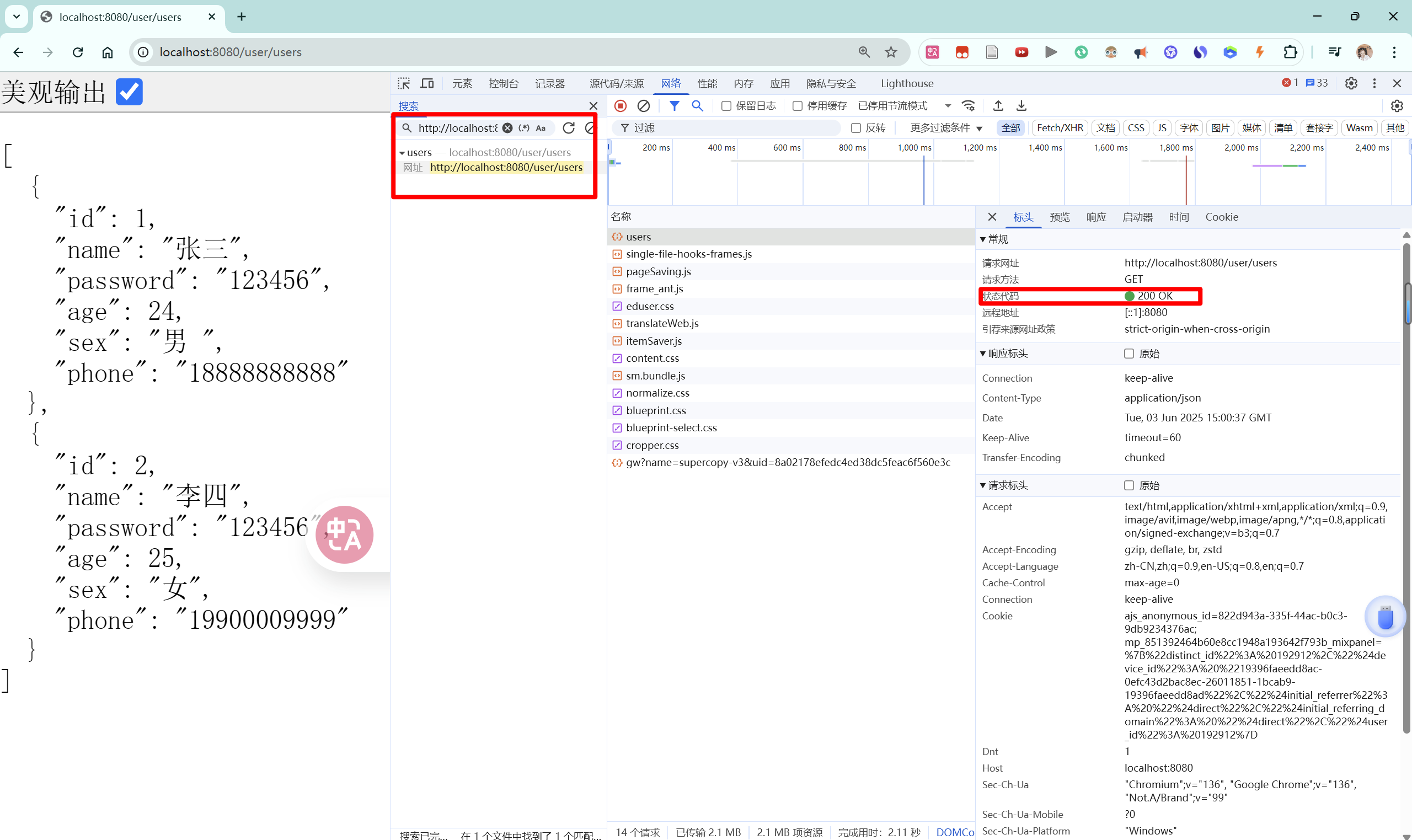This screenshot has height=840, width=1412.
Task: Click the import HAR upload icon
Action: 998,106
